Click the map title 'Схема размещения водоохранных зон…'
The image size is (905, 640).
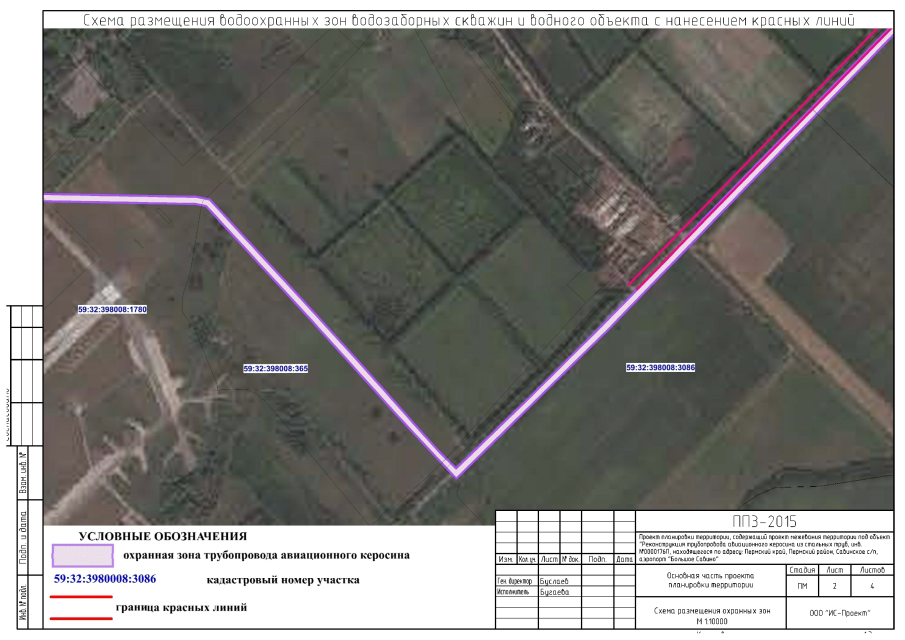(x=468, y=20)
